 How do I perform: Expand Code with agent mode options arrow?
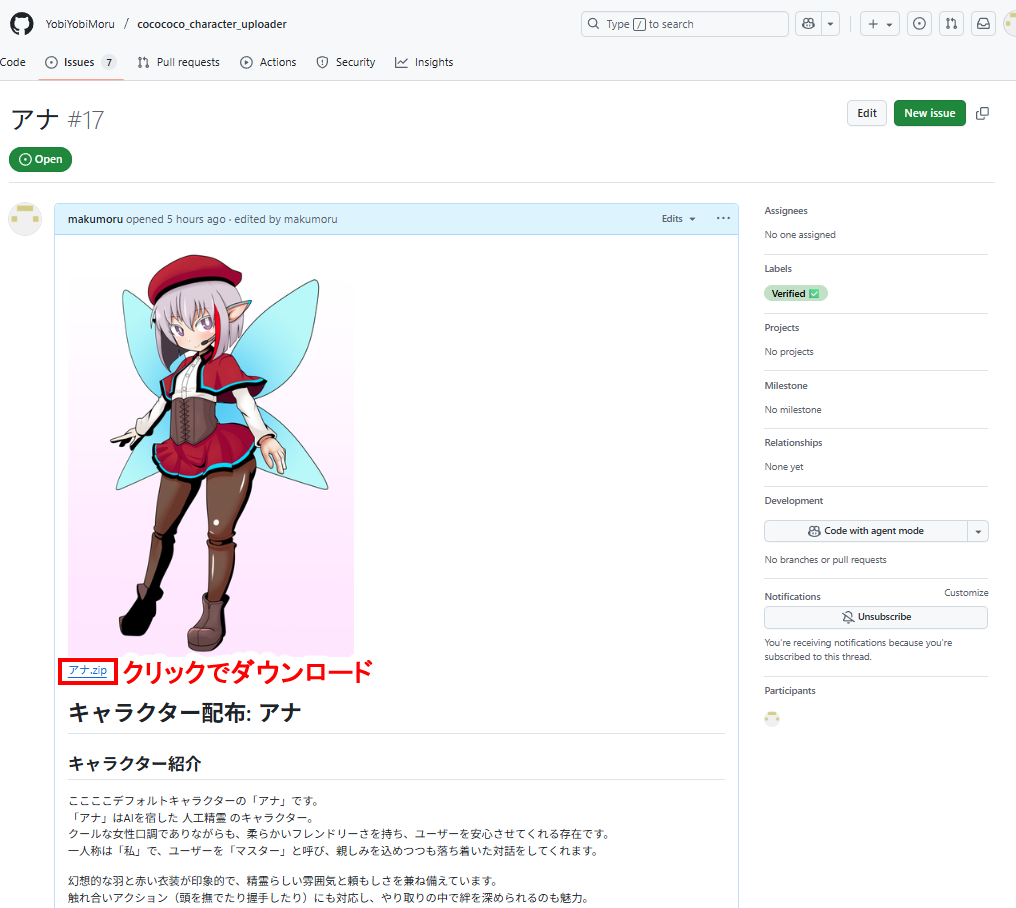[978, 531]
